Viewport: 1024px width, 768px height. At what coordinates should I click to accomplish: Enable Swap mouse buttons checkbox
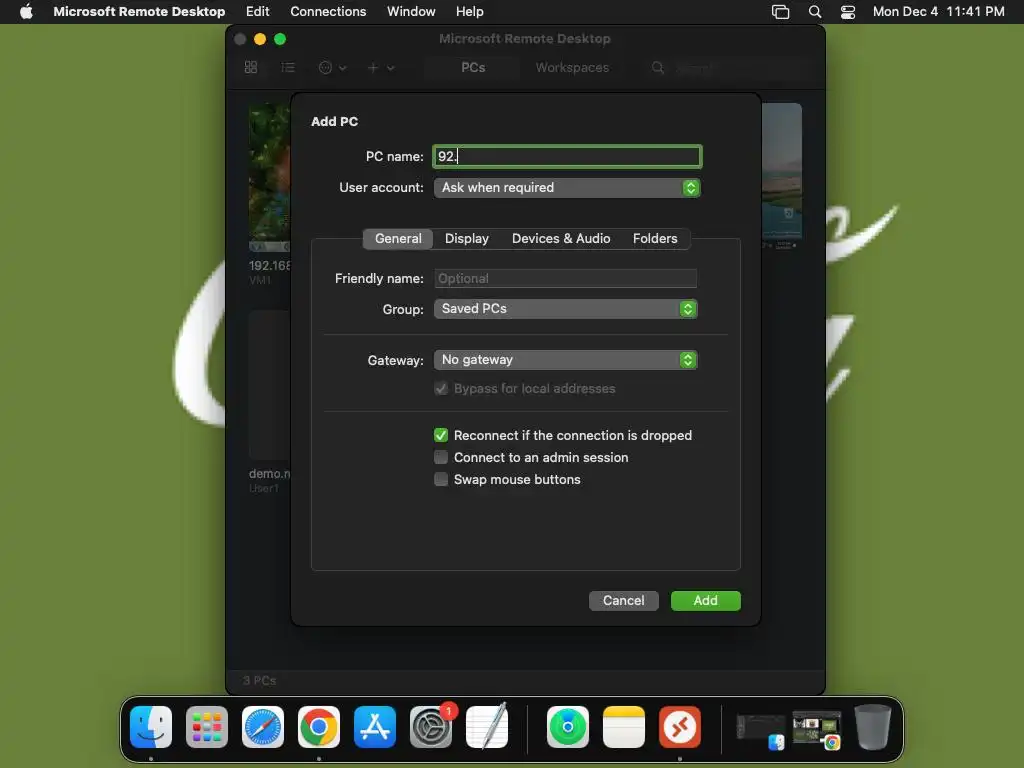click(441, 479)
